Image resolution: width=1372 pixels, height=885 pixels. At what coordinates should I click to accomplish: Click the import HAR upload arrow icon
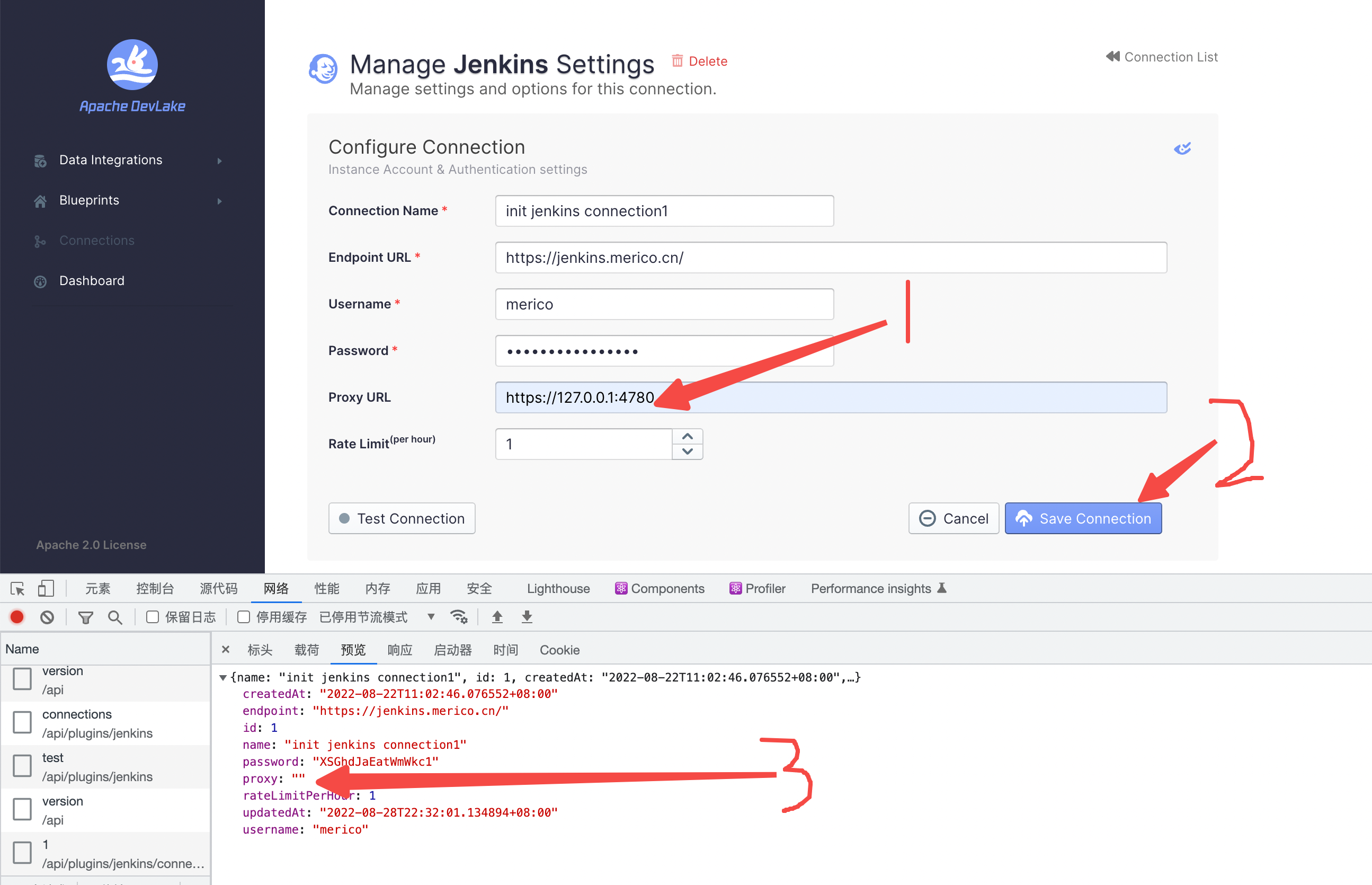coord(497,617)
